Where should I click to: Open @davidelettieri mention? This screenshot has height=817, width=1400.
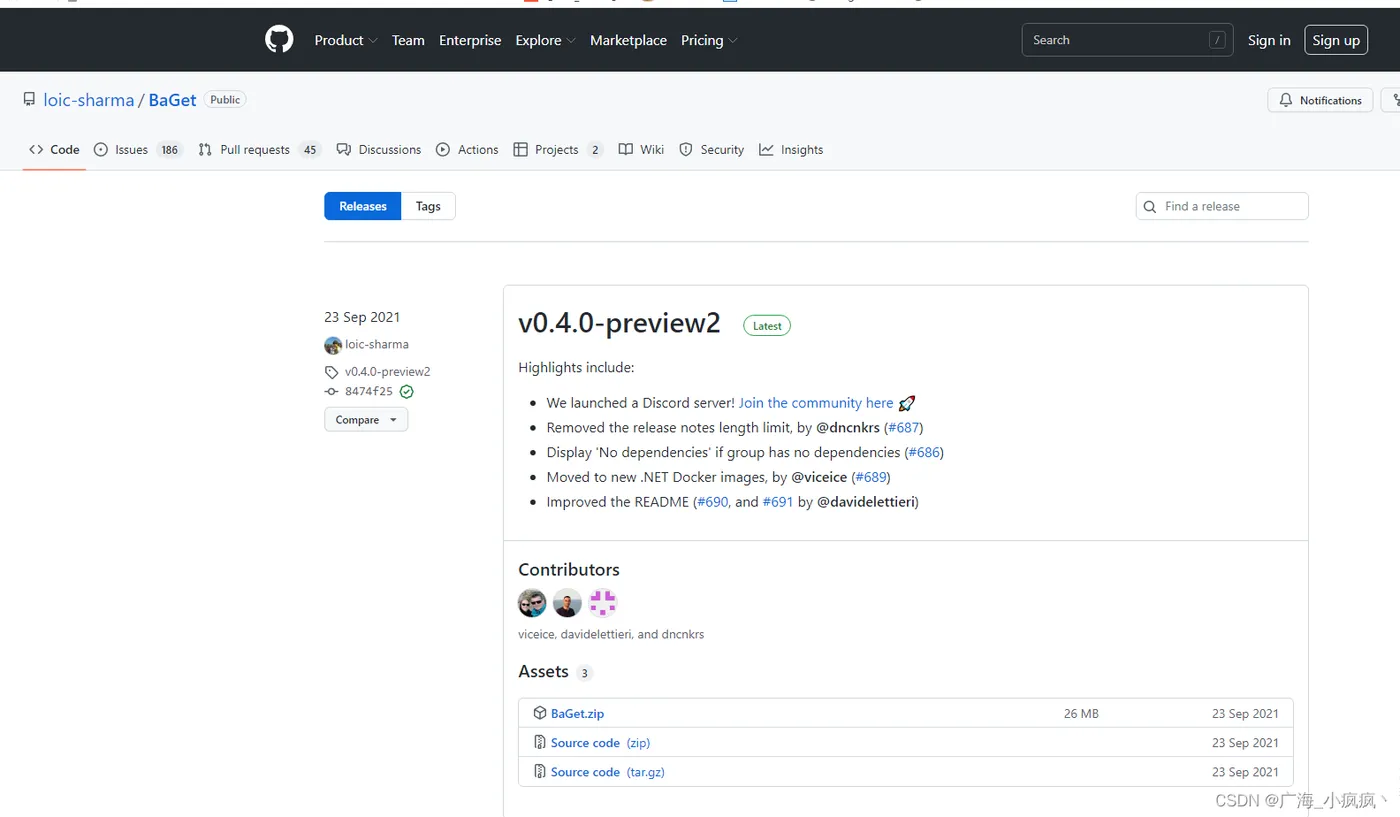(x=866, y=502)
